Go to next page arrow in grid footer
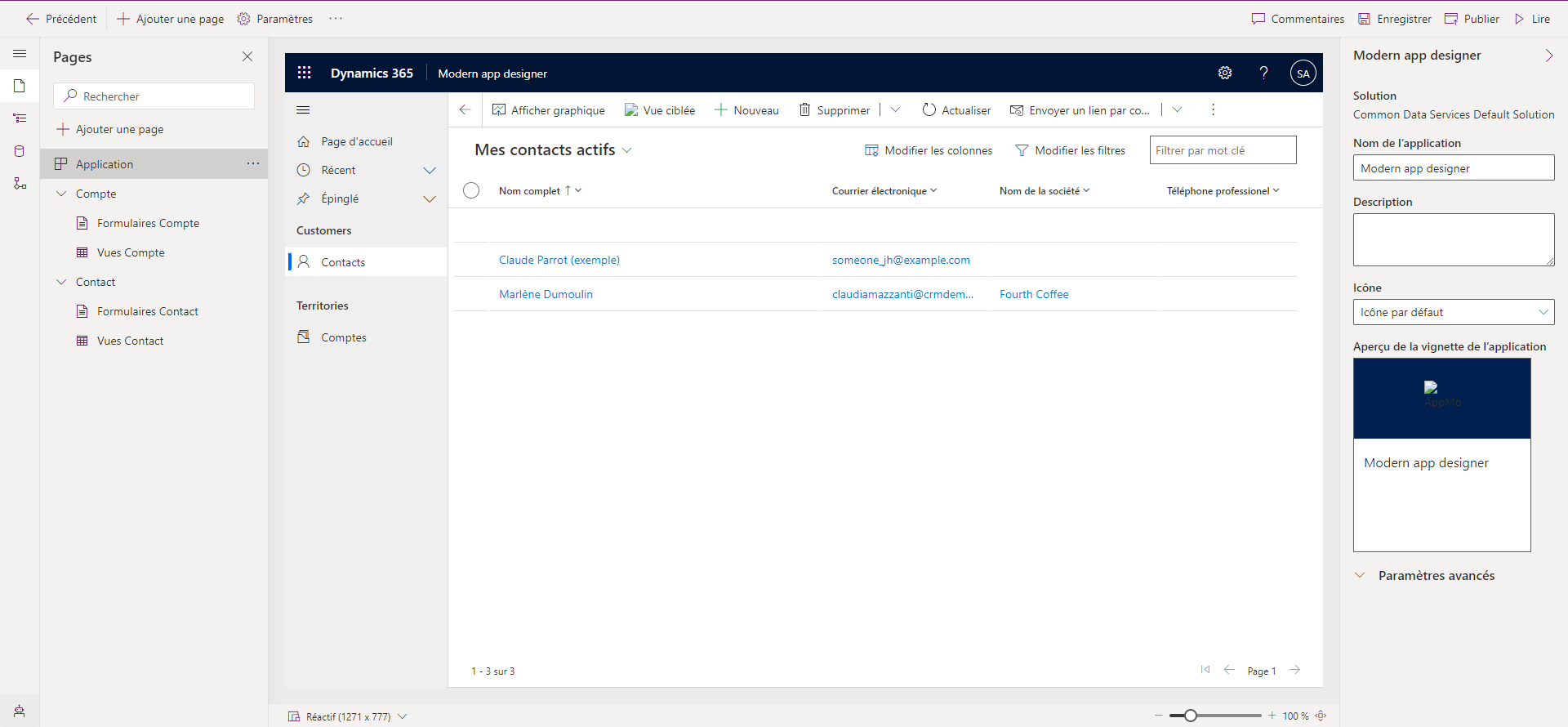 (1295, 670)
